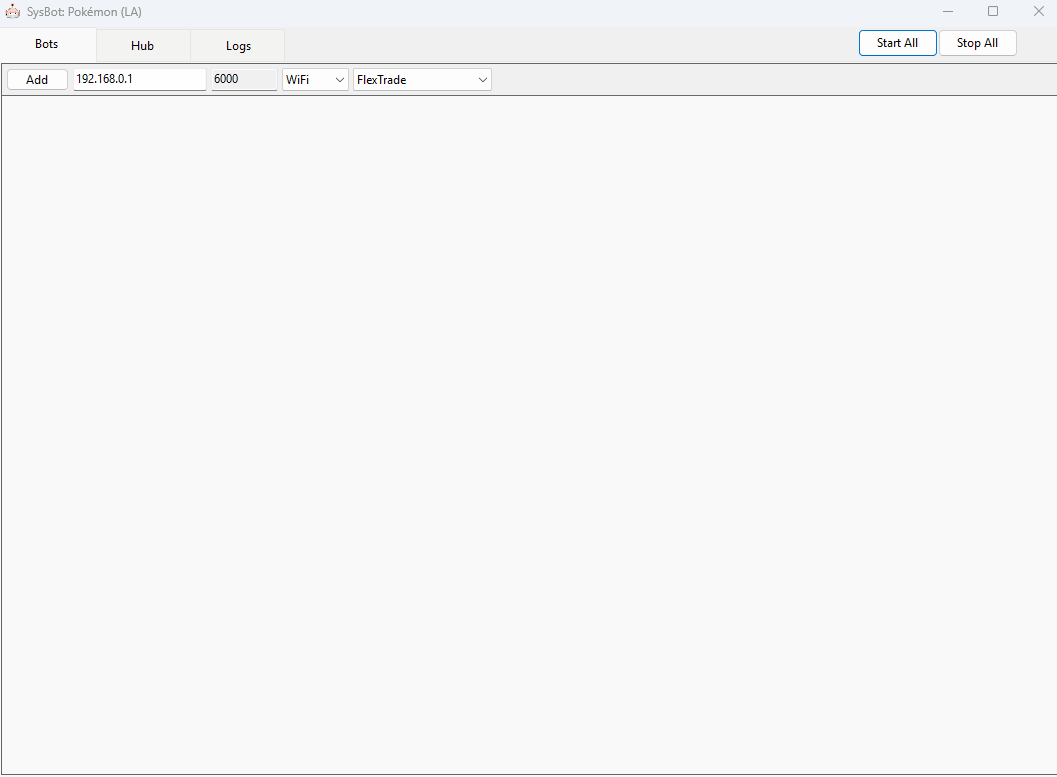This screenshot has width=1057, height=777.
Task: Focus the IP address field showing 192.168.0.1
Action: (140, 80)
